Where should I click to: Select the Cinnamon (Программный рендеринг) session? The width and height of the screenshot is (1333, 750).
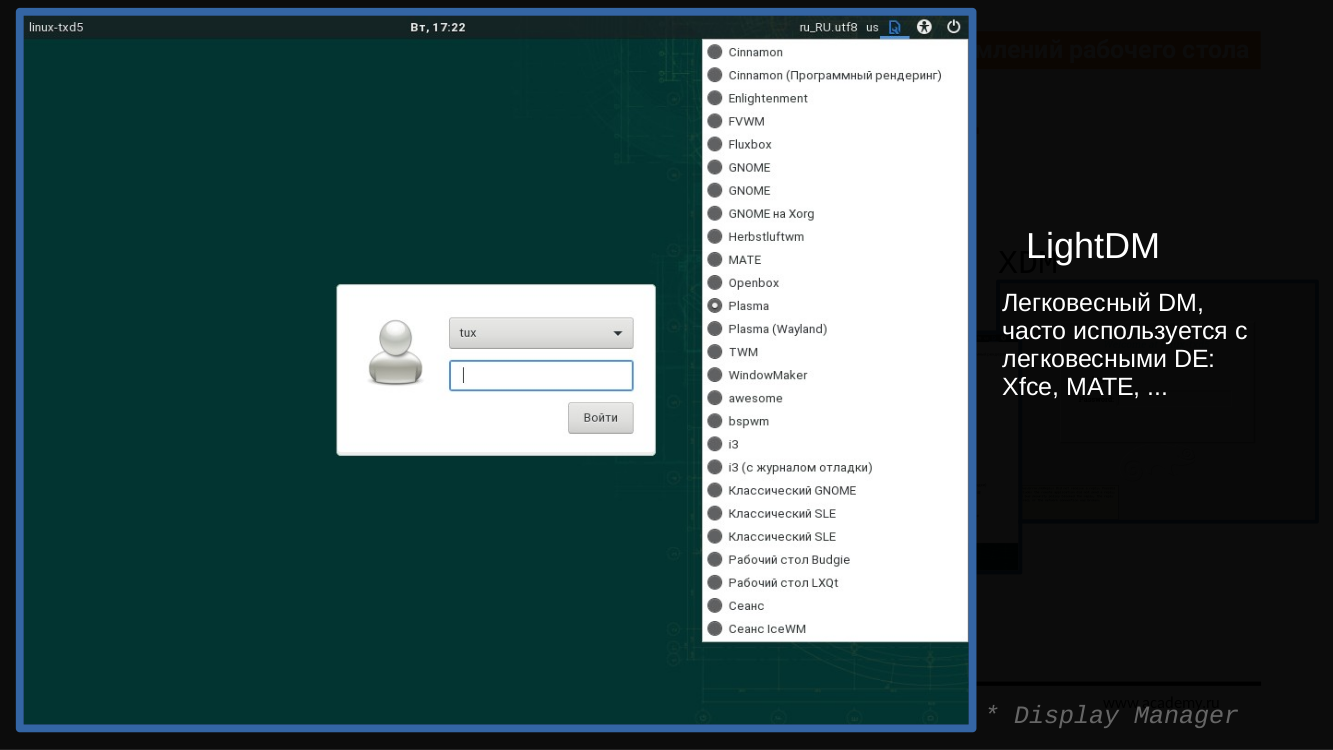tap(835, 75)
